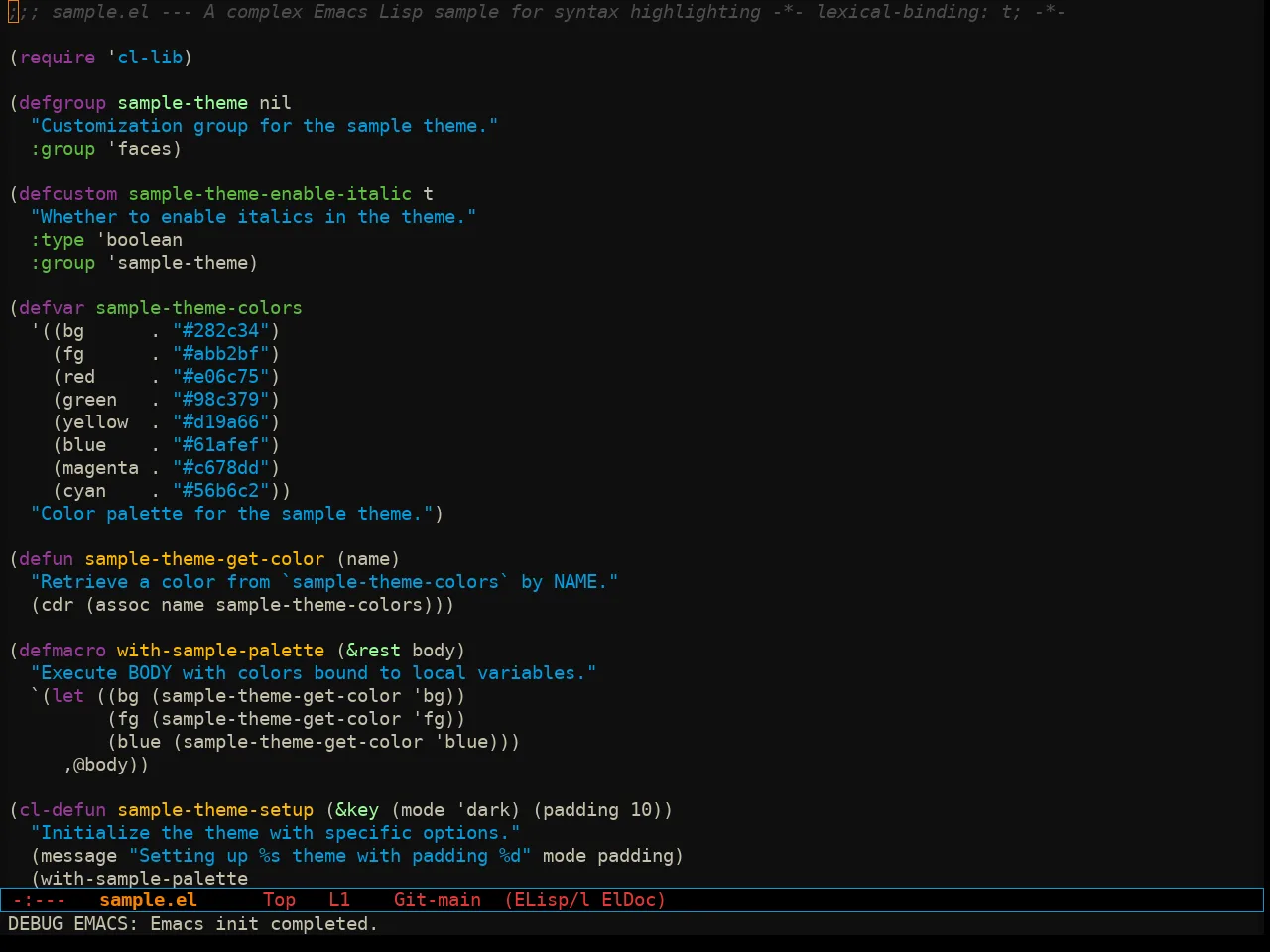Click the color string "#e06c75"
Viewport: 1270px width, 952px height.
221,377
